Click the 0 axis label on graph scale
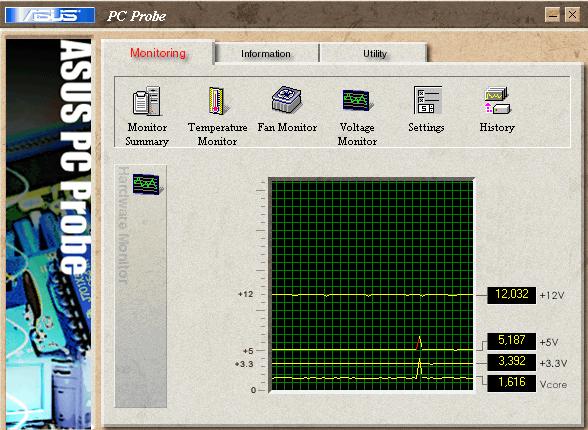 tap(254, 390)
